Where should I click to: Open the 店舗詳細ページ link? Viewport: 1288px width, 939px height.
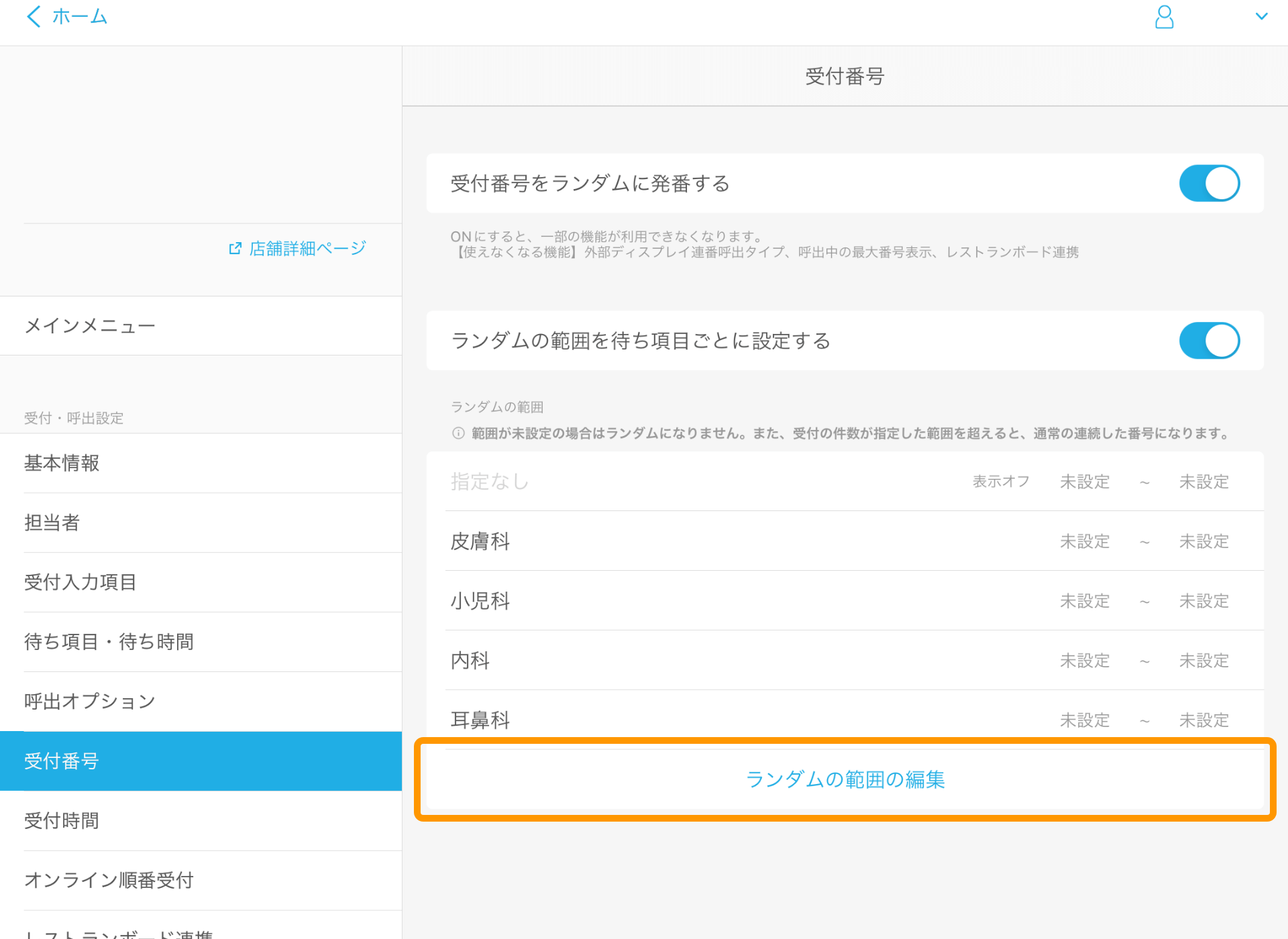click(307, 249)
